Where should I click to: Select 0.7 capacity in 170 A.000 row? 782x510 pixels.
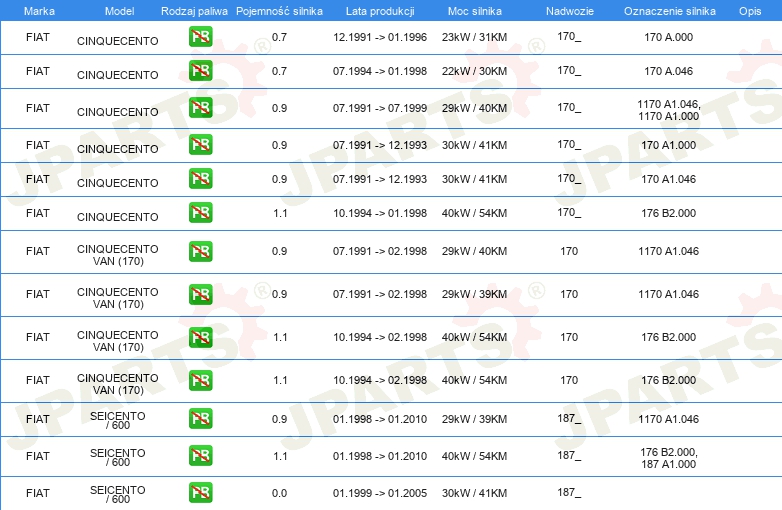(279, 37)
